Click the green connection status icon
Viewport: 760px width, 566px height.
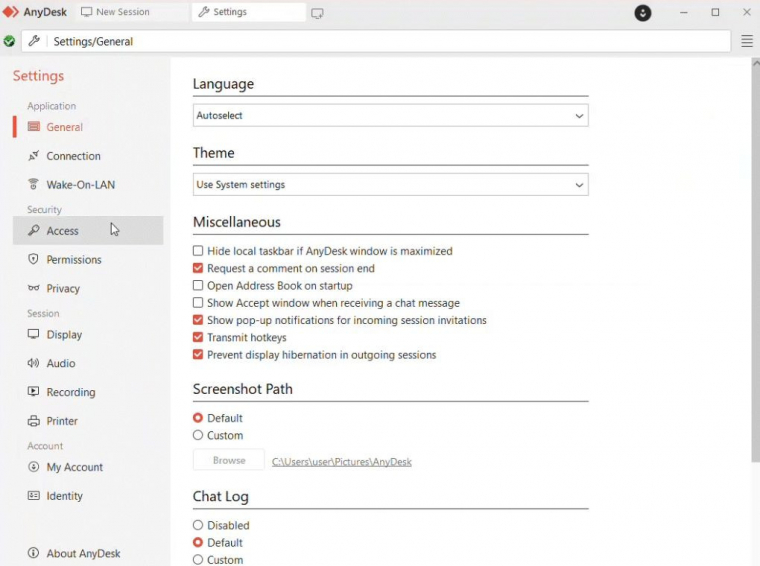click(9, 41)
